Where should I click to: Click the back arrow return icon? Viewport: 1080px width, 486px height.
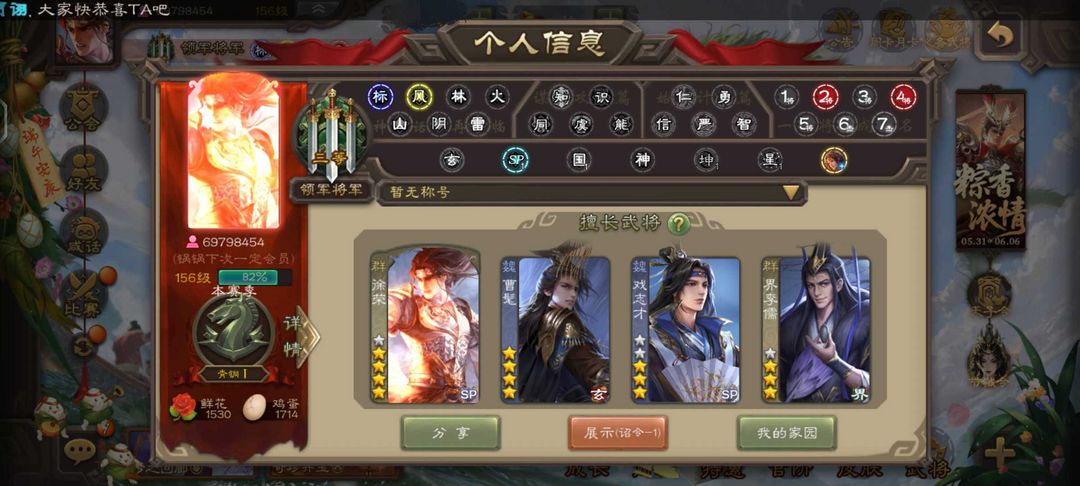point(1001,34)
